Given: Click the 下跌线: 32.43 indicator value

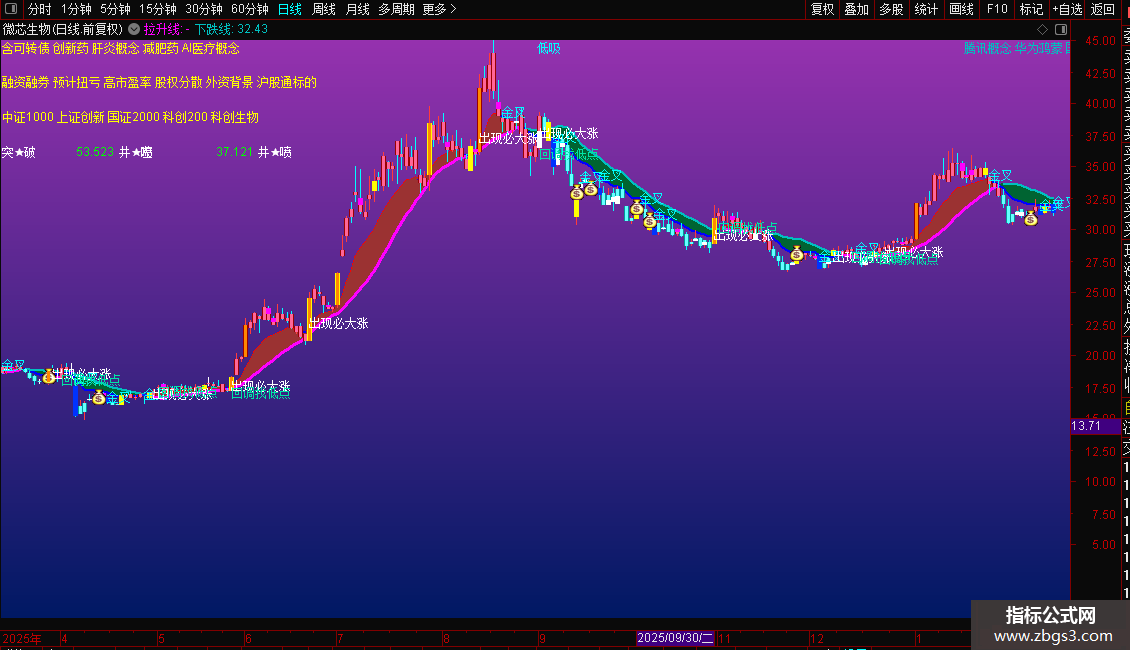Looking at the screenshot, I should pos(231,30).
